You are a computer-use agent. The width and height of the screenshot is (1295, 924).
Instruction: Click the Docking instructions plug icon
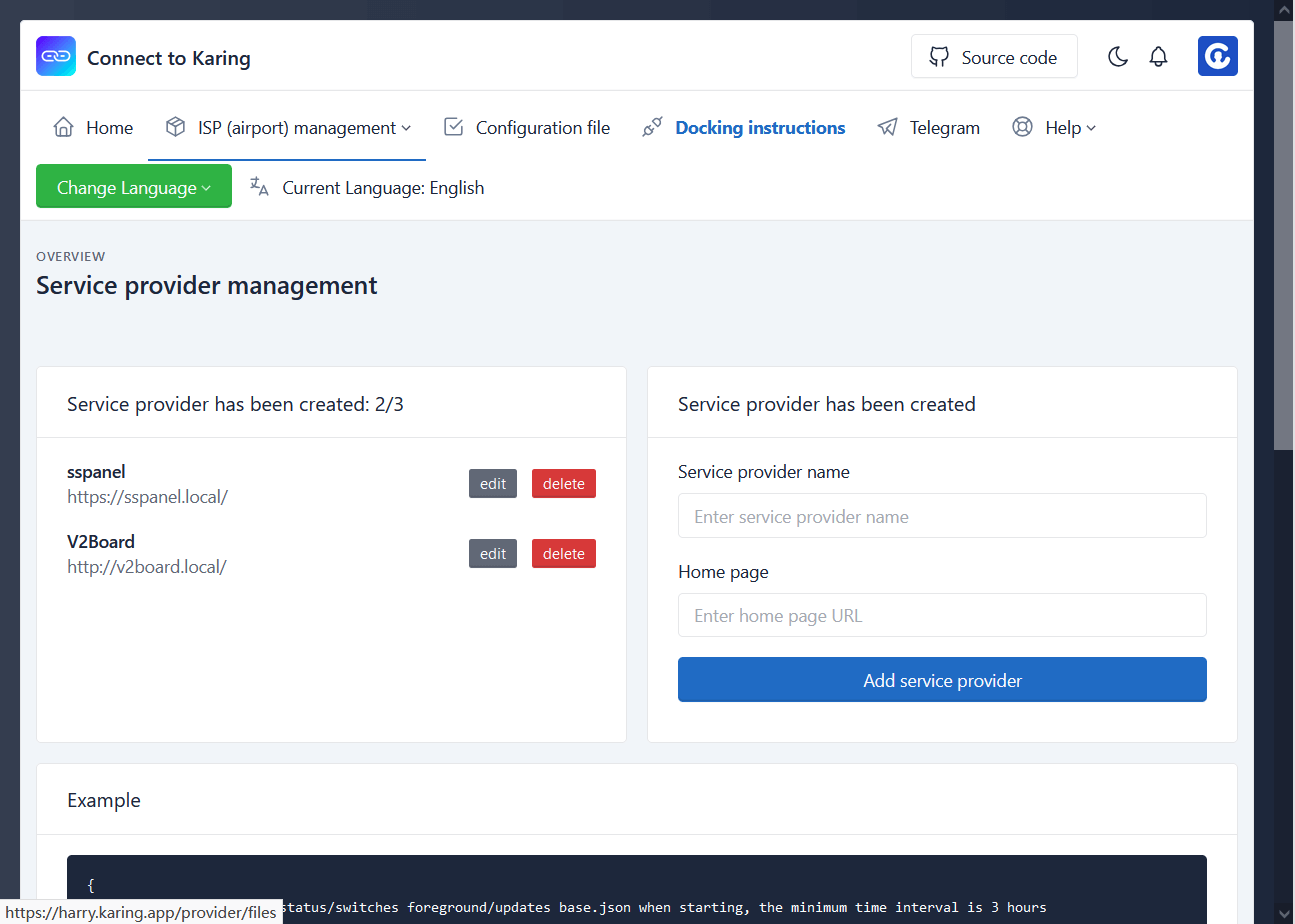coord(653,128)
